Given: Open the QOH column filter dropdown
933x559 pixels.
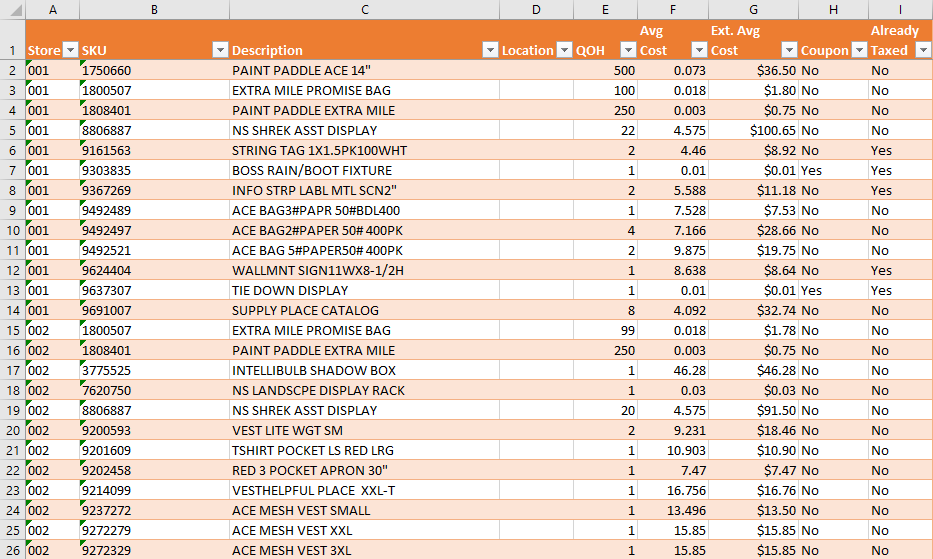Looking at the screenshot, I should [628, 50].
